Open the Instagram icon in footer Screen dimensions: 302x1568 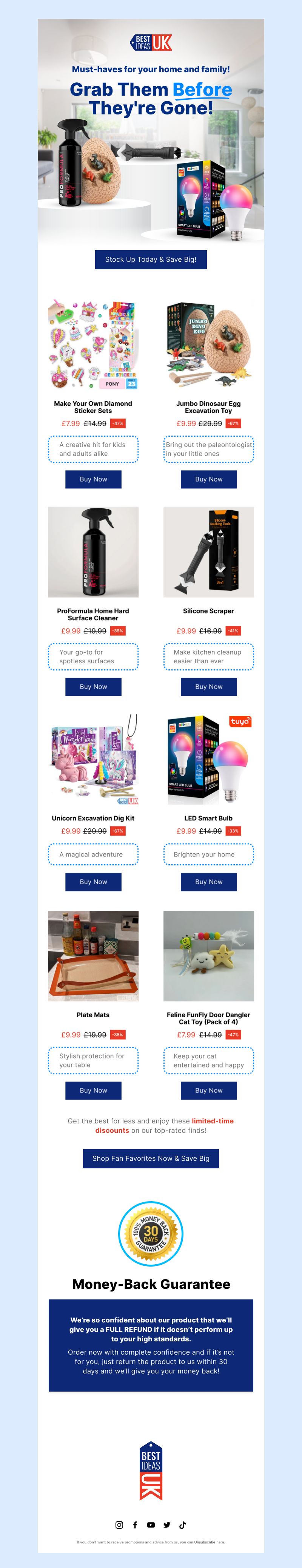[x=119, y=1525]
